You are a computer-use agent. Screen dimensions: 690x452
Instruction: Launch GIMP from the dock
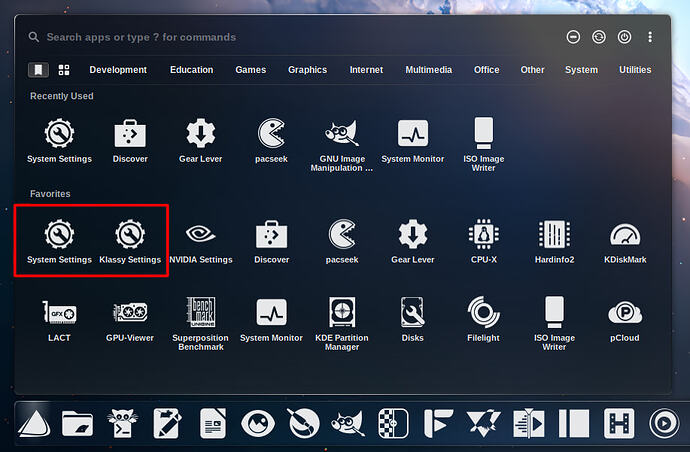[x=349, y=423]
